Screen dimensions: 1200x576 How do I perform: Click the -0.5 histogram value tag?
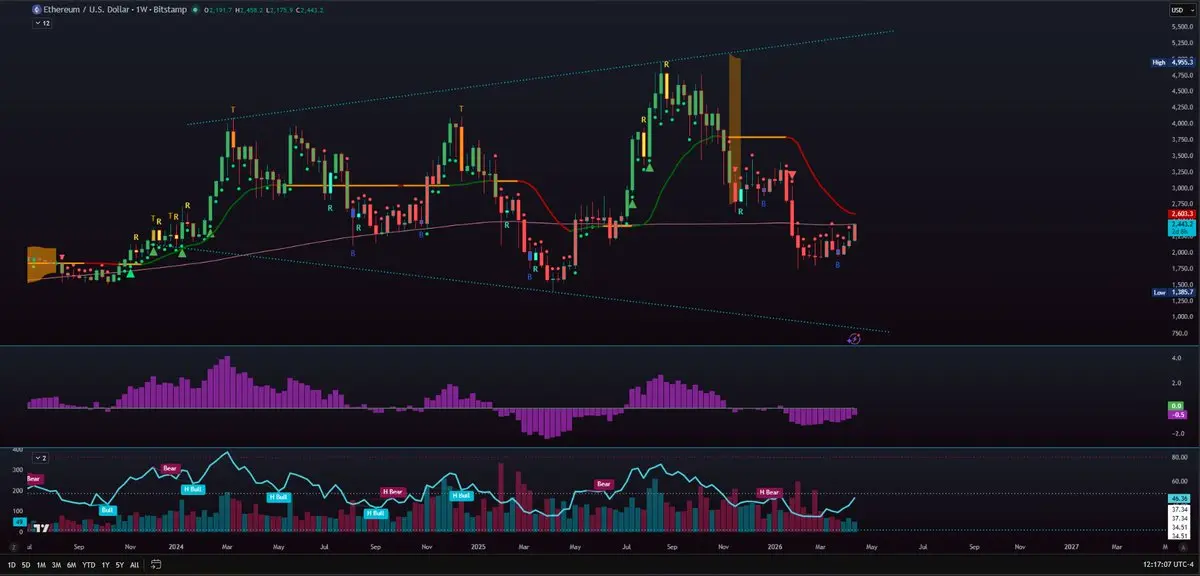[1179, 414]
